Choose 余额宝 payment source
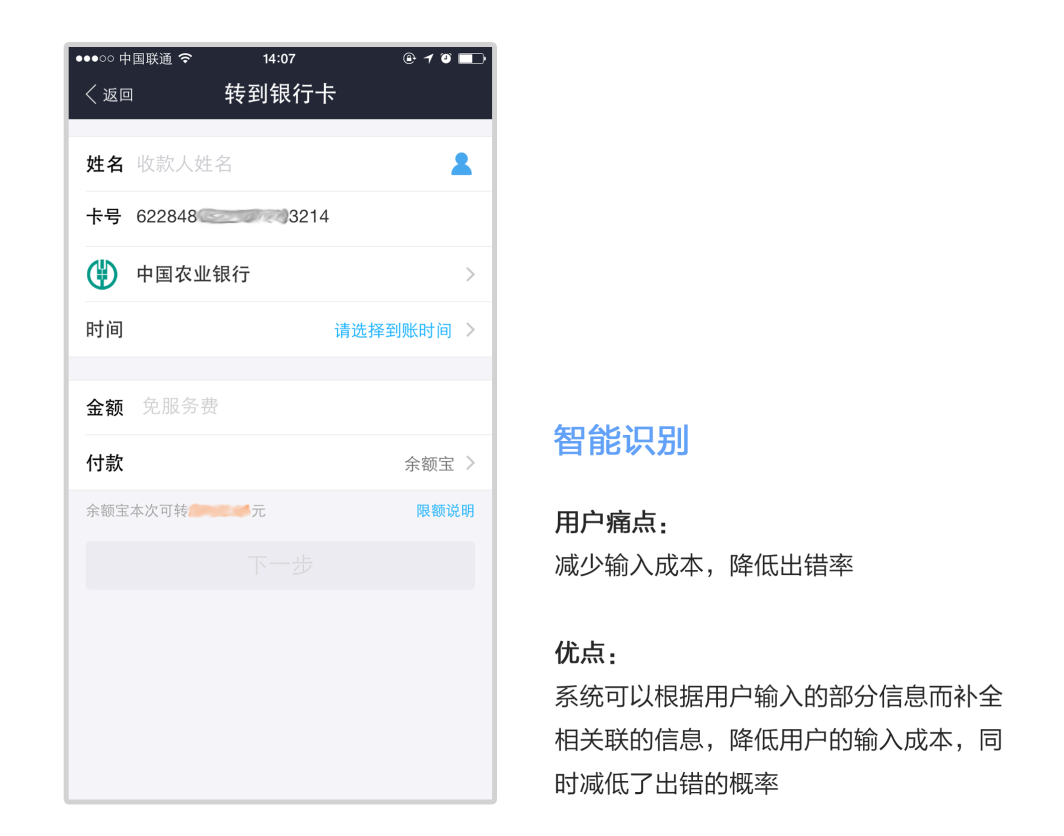Screen dimensions: 1064x836 pyautogui.click(x=430, y=464)
